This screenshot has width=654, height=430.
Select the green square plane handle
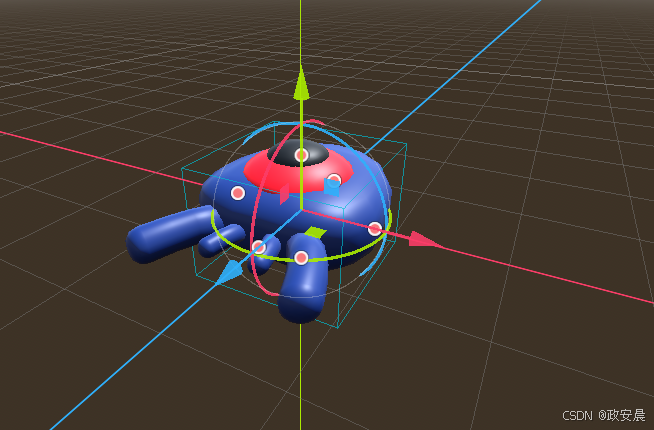pos(315,233)
